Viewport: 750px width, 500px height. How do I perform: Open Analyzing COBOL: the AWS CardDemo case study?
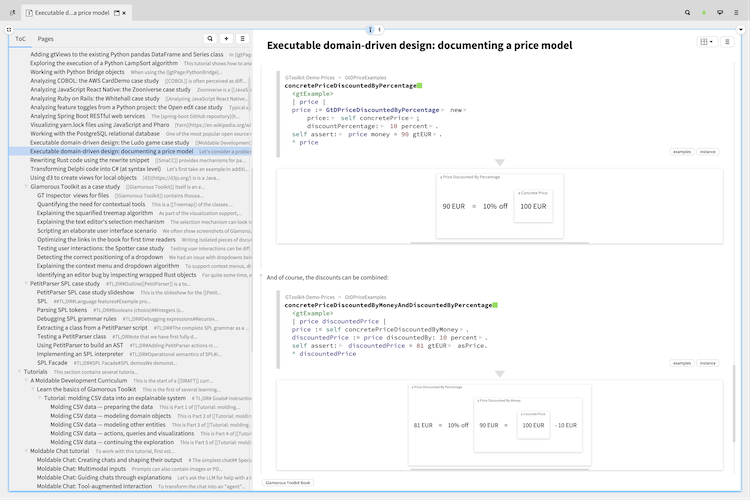(x=94, y=81)
